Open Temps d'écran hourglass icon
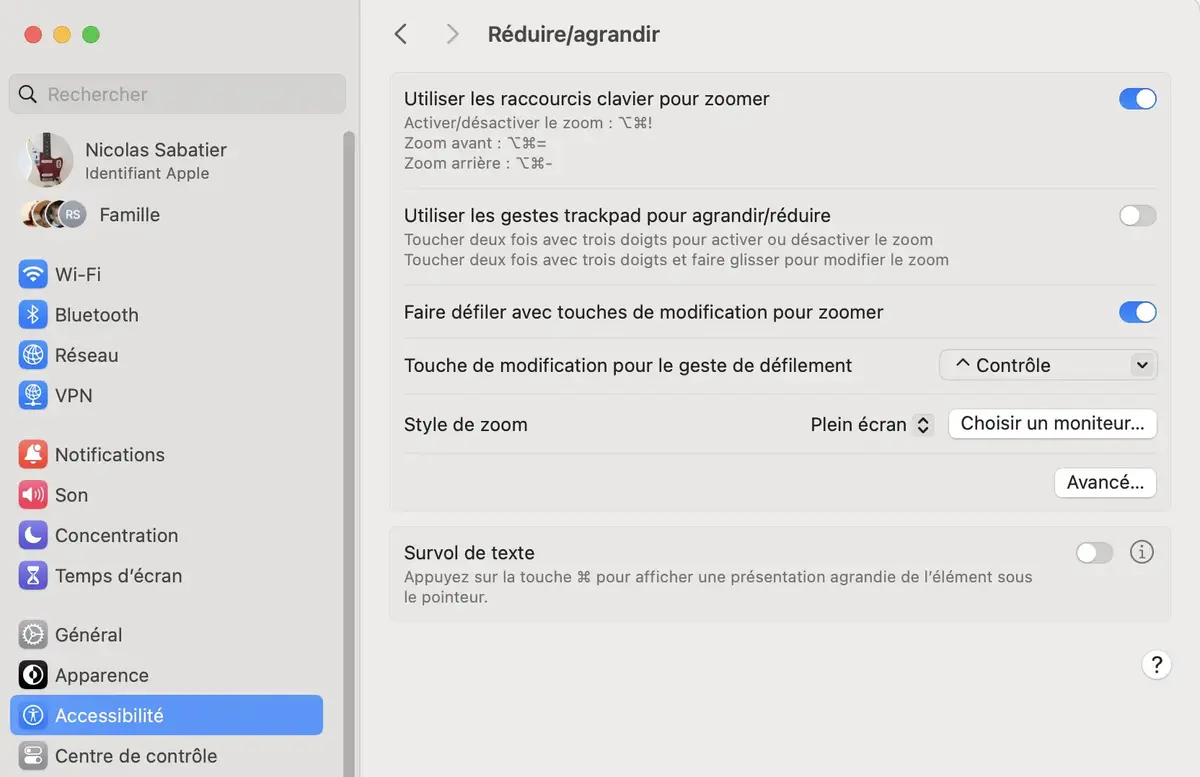The image size is (1200, 777). click(33, 576)
